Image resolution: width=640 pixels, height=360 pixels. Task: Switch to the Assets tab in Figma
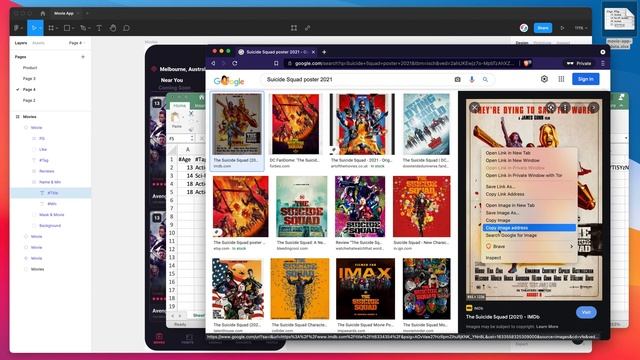click(38, 43)
